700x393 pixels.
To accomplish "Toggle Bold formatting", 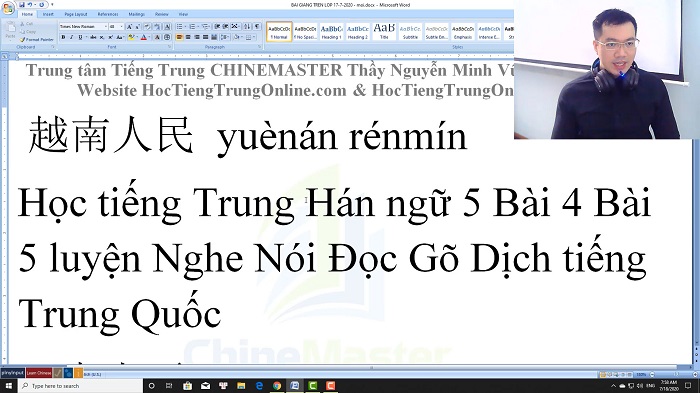I will point(63,38).
